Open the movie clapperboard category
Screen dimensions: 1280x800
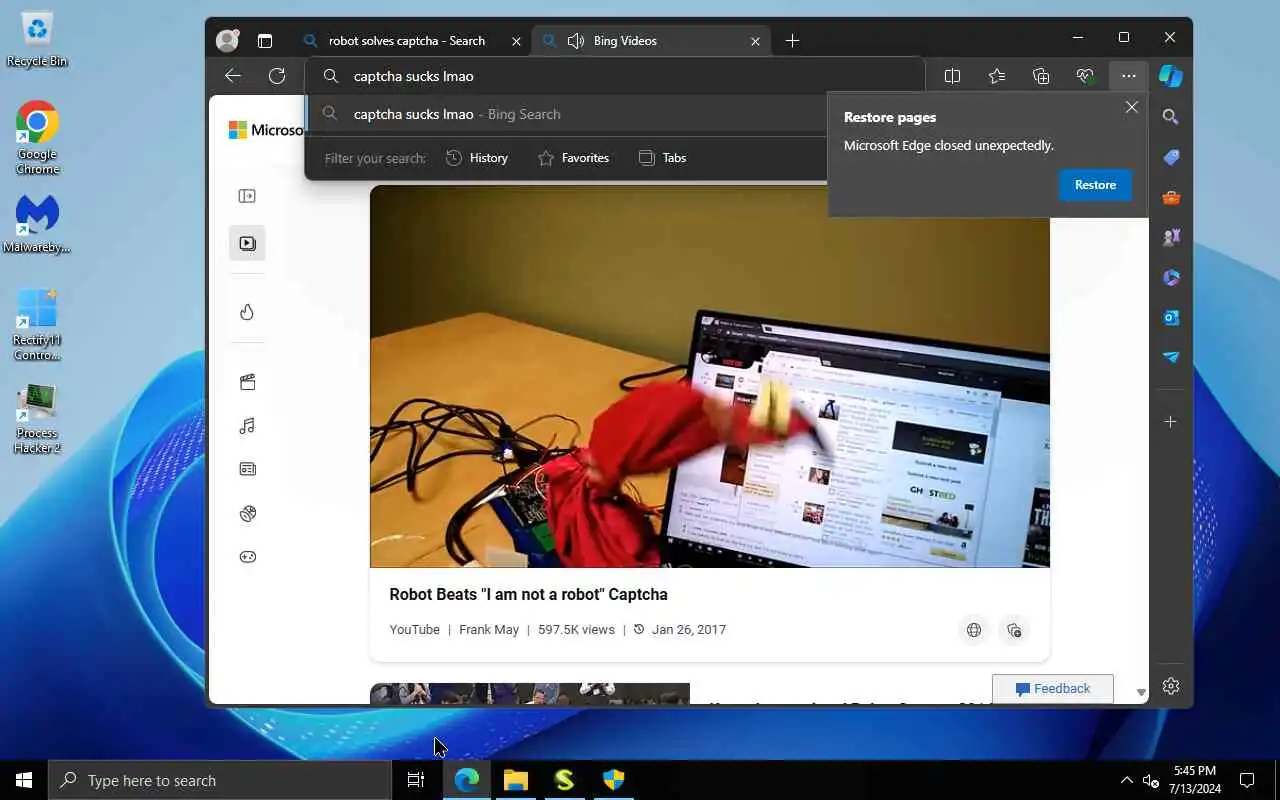click(248, 382)
